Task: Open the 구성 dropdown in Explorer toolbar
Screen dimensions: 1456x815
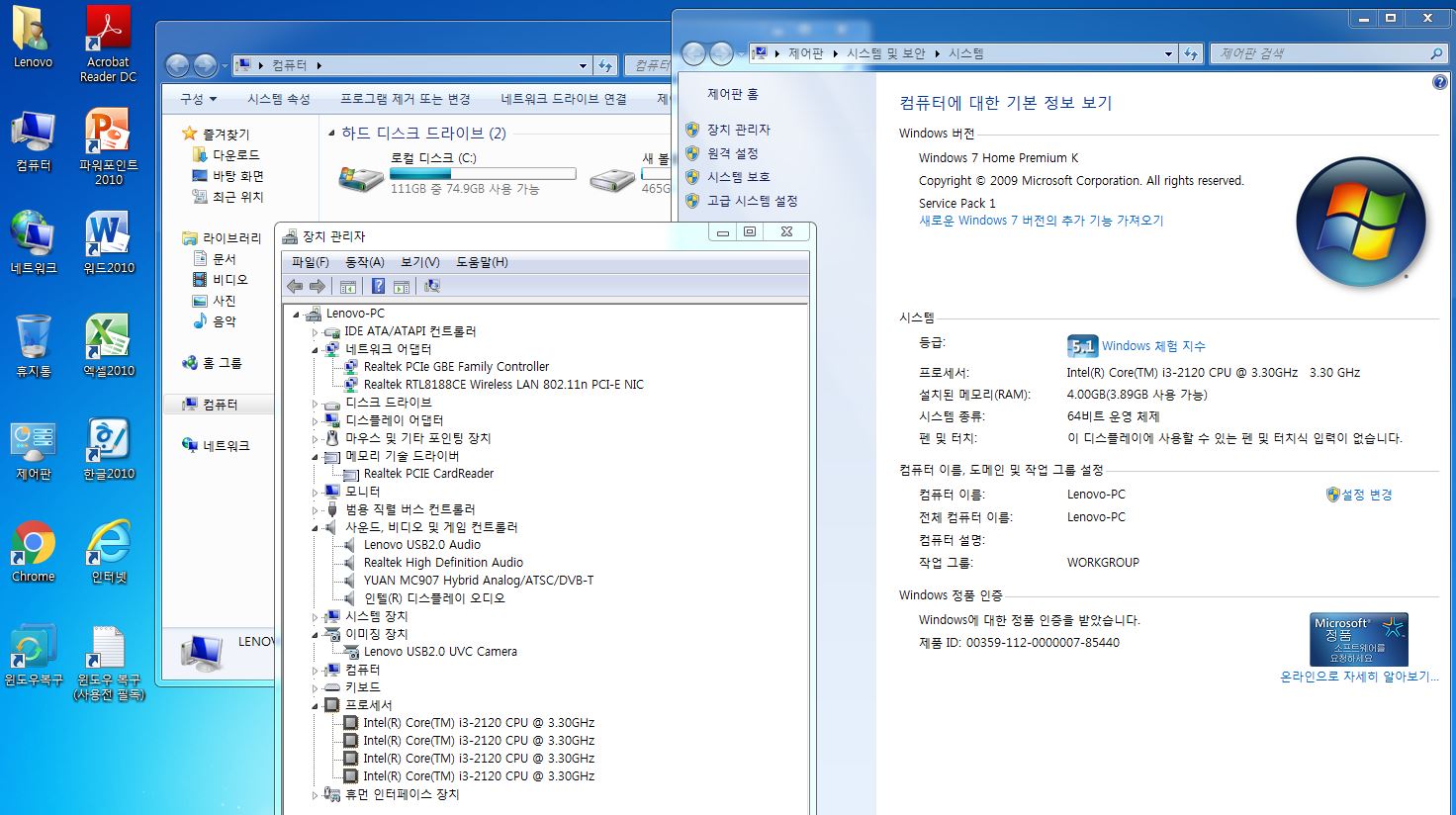Action: tap(198, 99)
